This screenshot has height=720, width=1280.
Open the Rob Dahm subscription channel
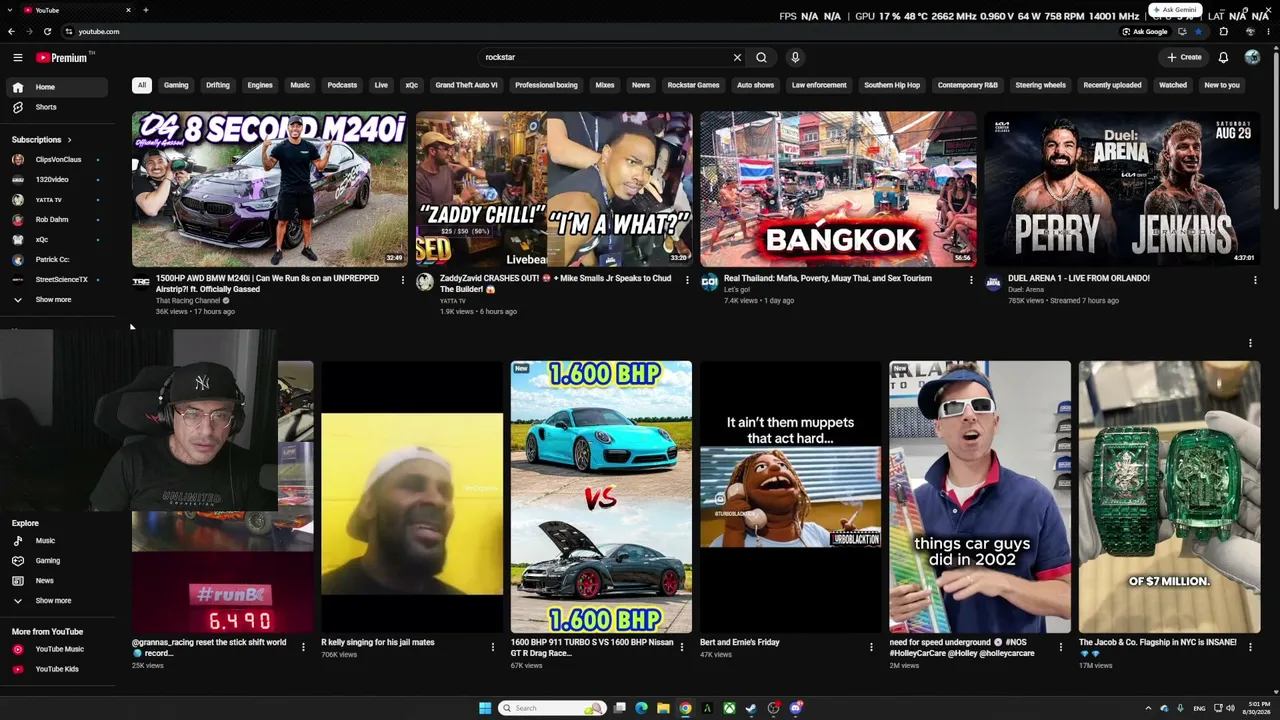pos(56,220)
